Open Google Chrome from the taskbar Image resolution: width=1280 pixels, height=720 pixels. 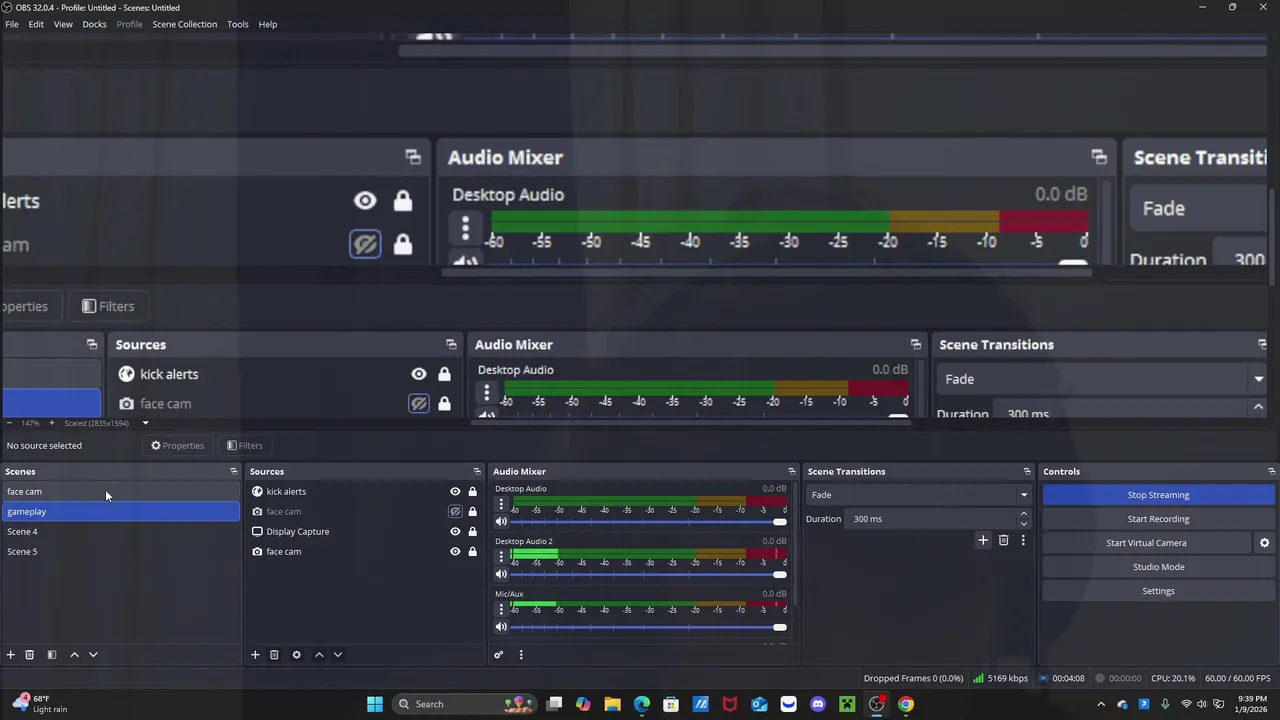pyautogui.click(x=905, y=704)
